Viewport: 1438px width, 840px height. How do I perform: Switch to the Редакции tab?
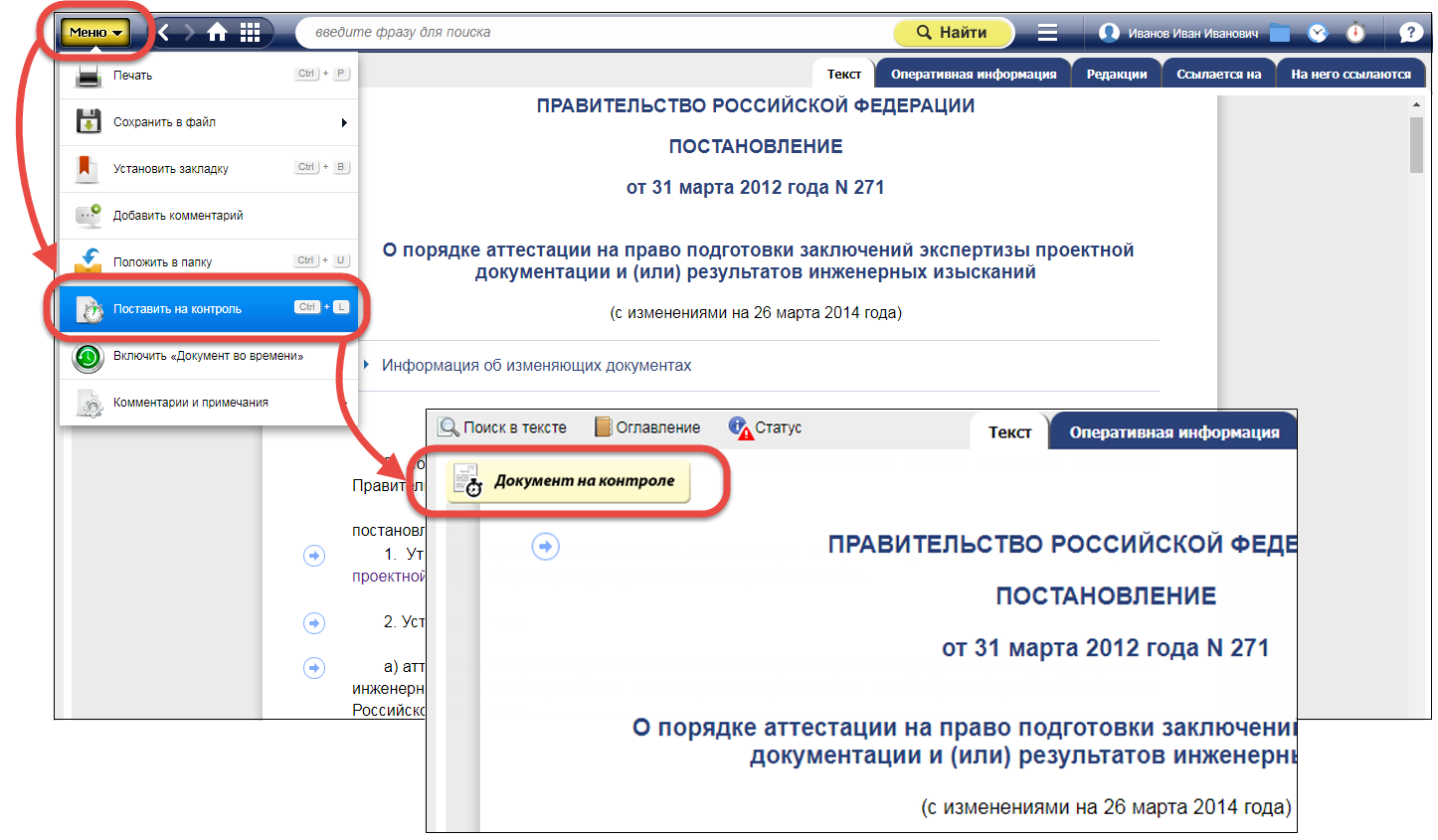point(1116,75)
